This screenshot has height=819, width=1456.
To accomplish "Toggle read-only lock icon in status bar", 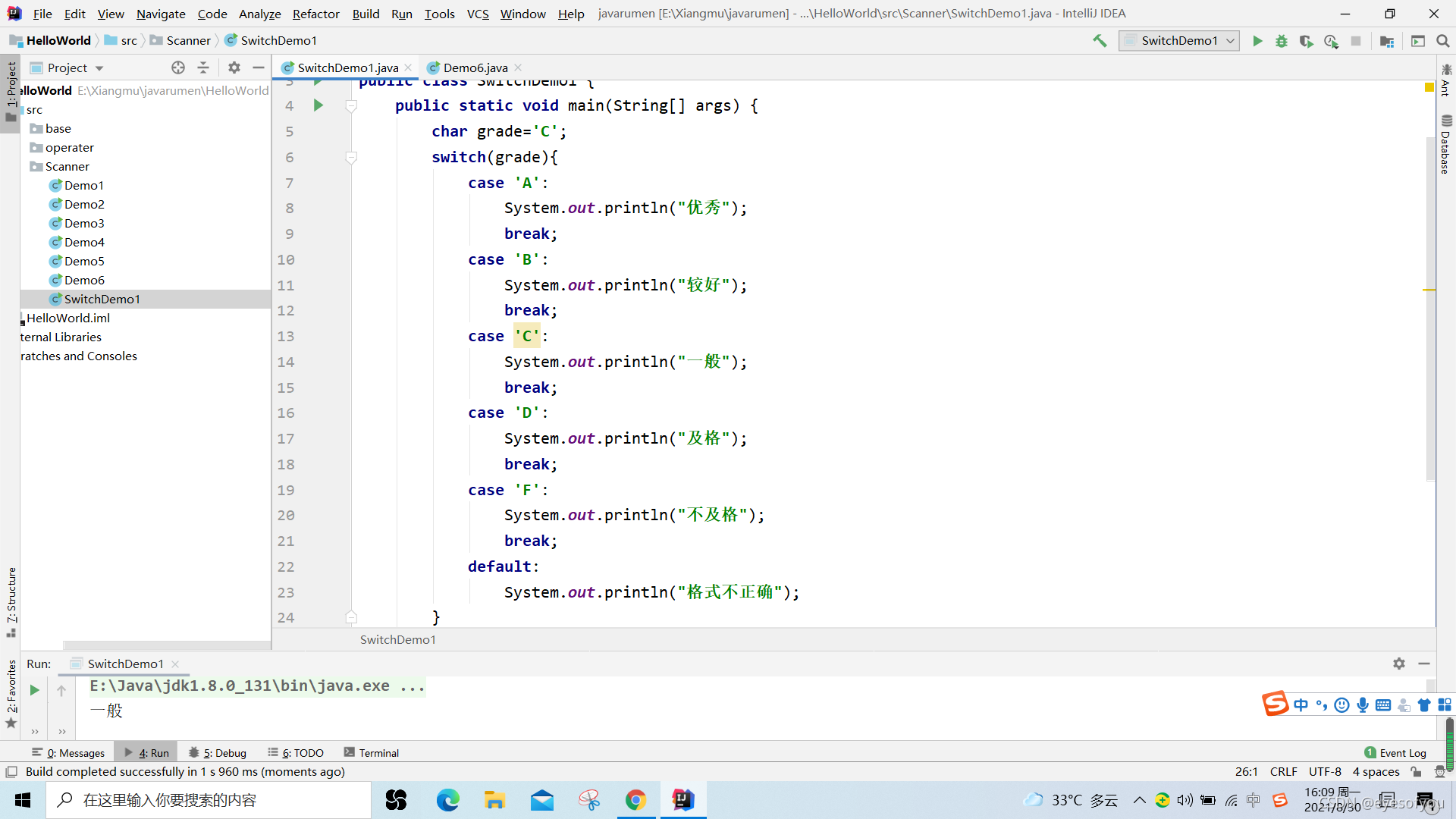I will tap(1416, 772).
